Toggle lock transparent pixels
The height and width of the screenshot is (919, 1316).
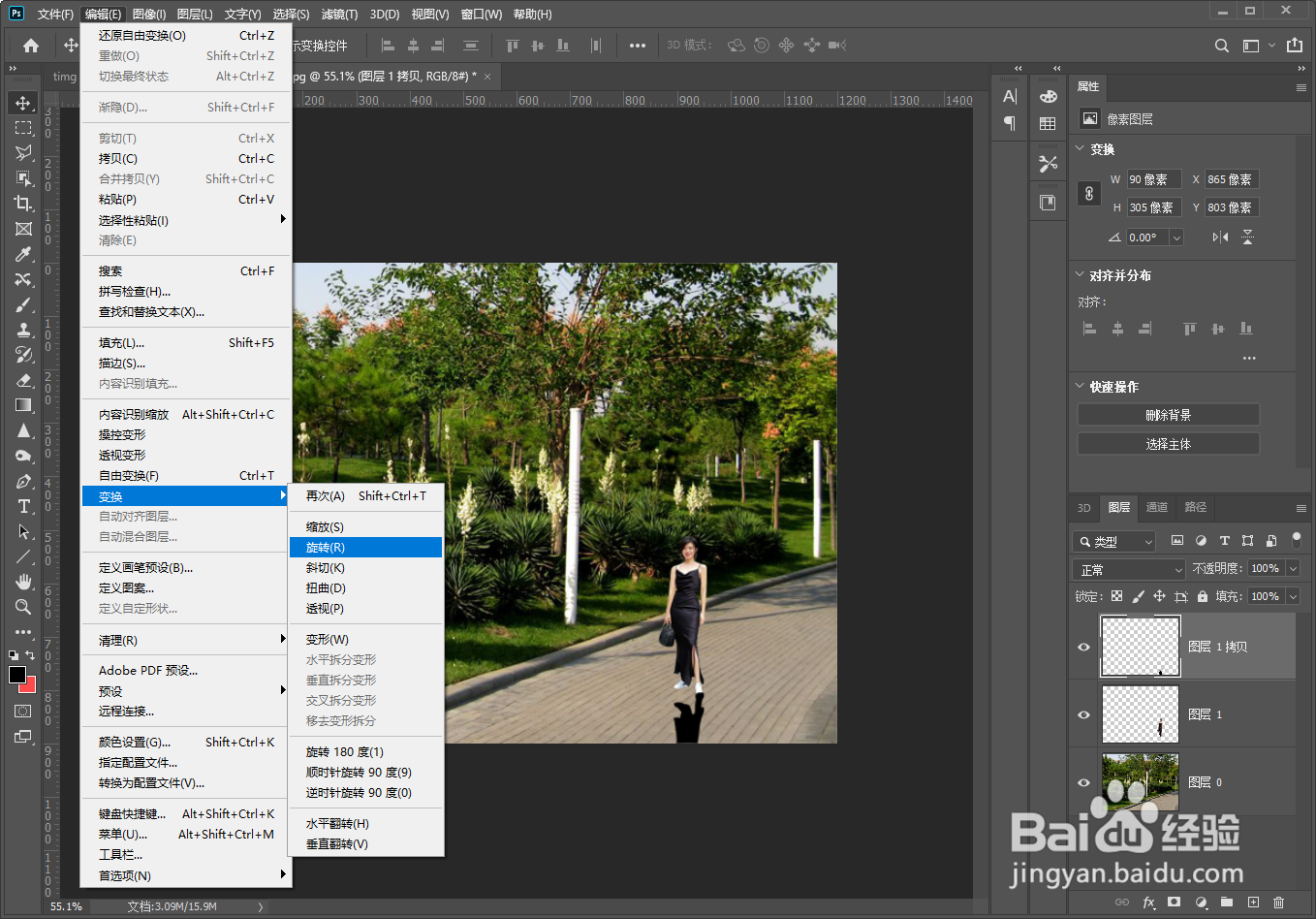click(1116, 596)
